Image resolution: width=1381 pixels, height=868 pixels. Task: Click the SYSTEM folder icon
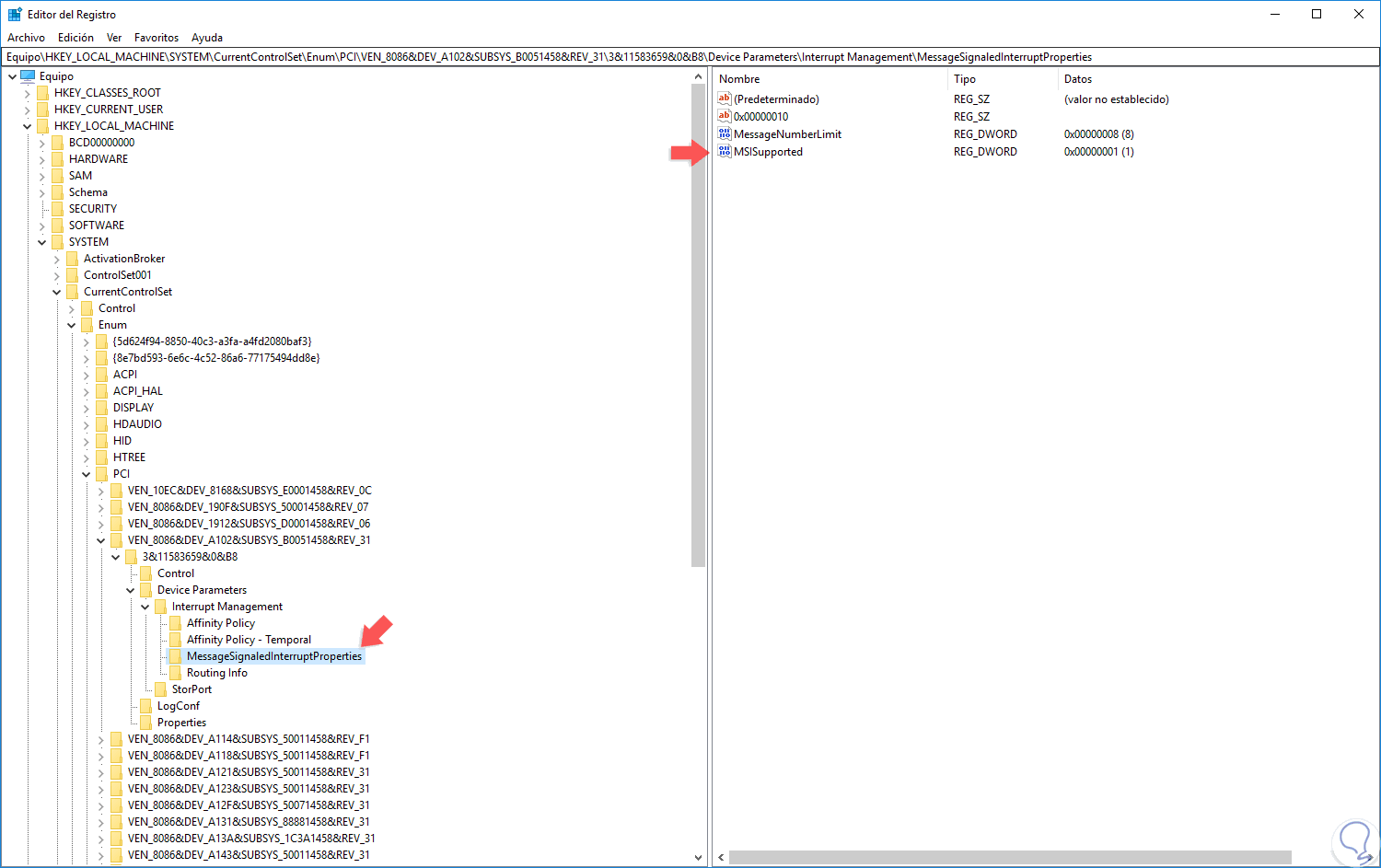[x=58, y=242]
